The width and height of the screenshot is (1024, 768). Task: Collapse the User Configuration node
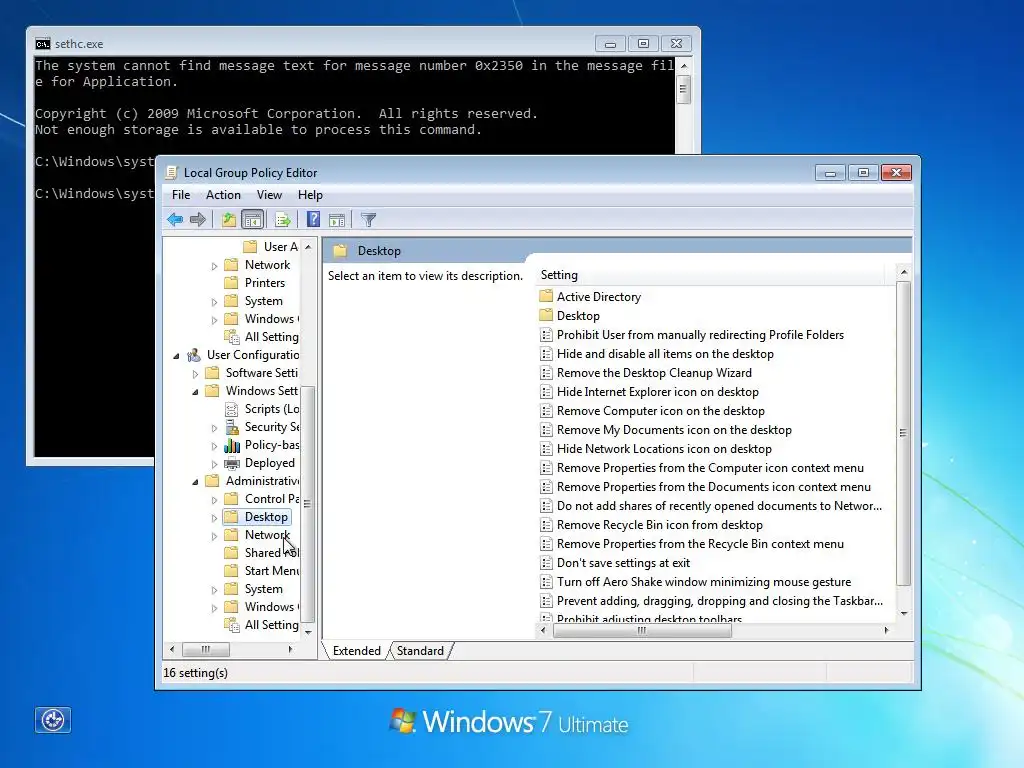pos(176,355)
